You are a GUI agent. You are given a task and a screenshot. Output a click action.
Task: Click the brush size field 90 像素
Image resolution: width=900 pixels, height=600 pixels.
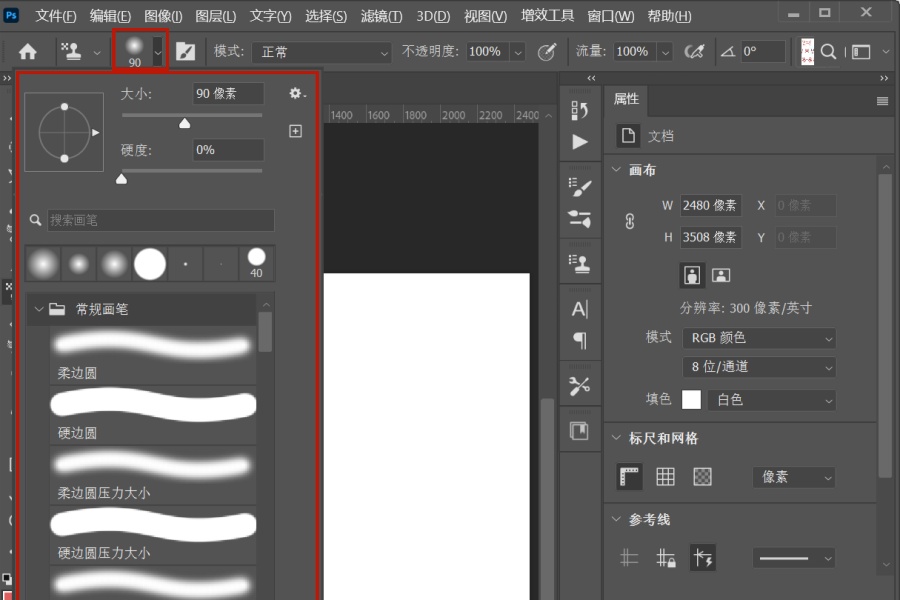228,94
